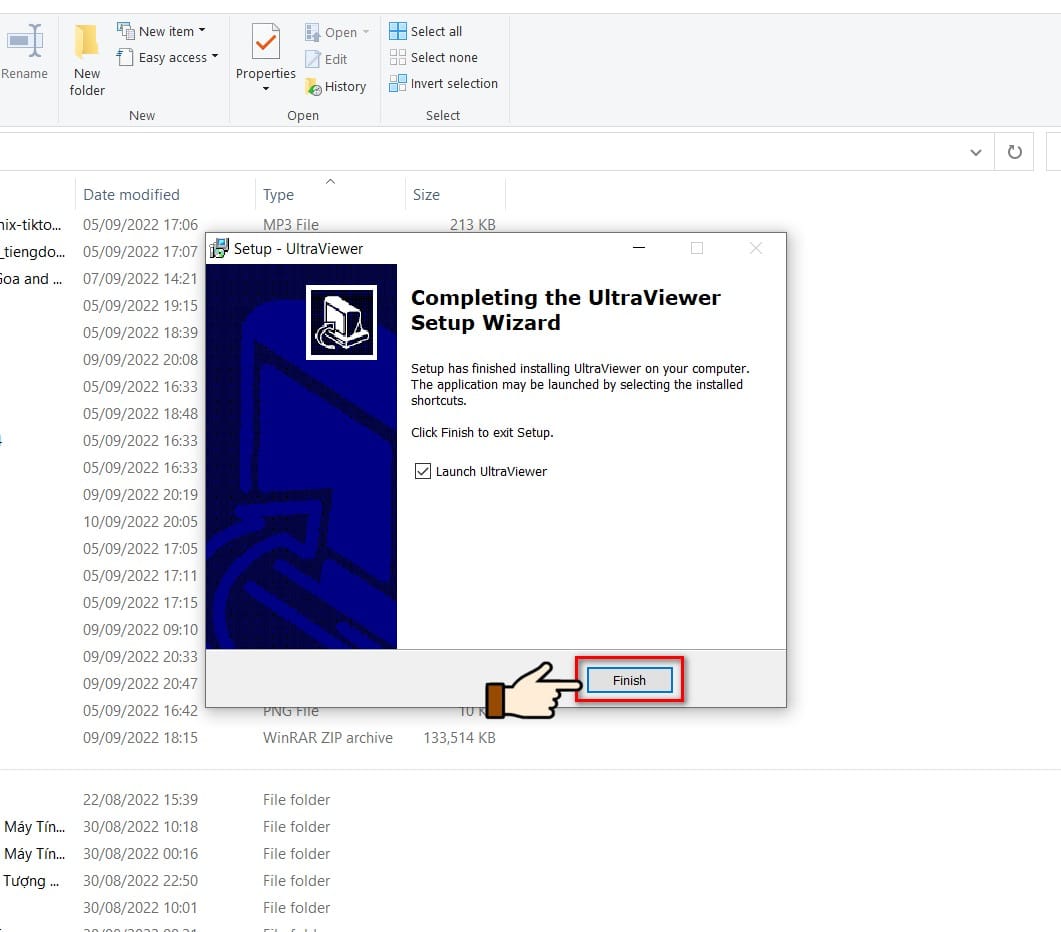Click the Select none icon

[x=398, y=58]
